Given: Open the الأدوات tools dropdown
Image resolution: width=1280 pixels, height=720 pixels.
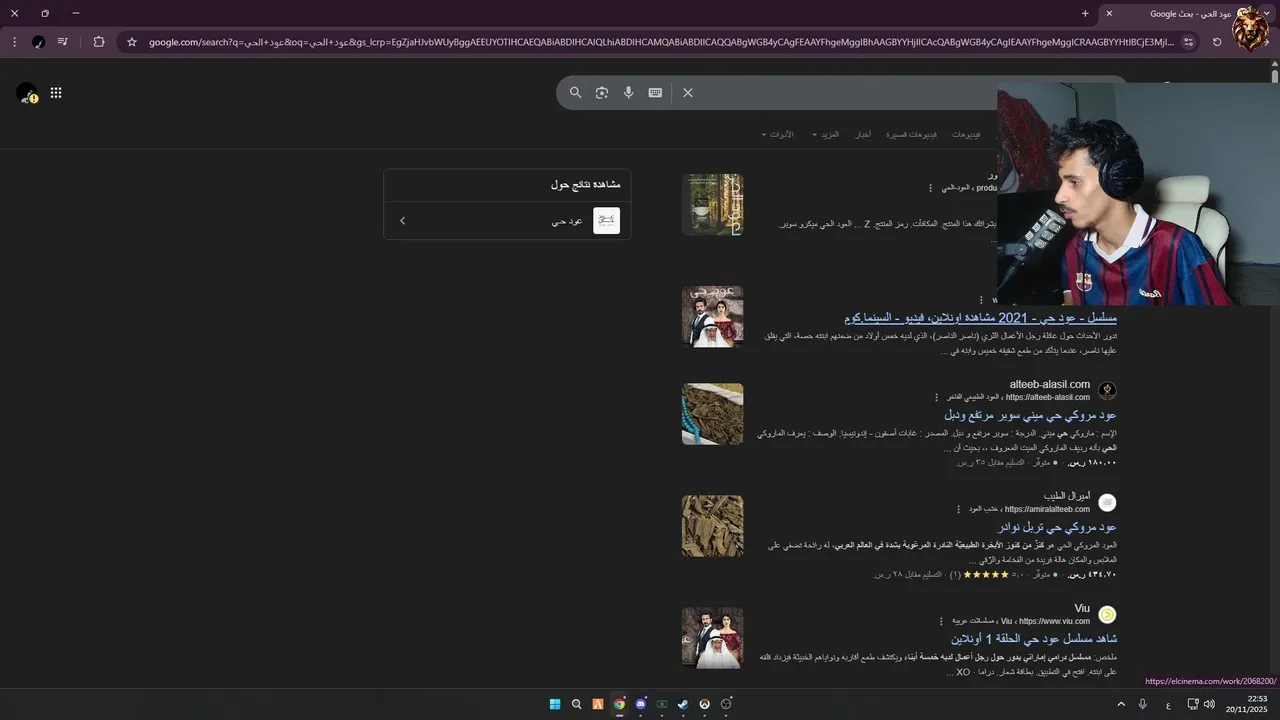Looking at the screenshot, I should click(778, 134).
